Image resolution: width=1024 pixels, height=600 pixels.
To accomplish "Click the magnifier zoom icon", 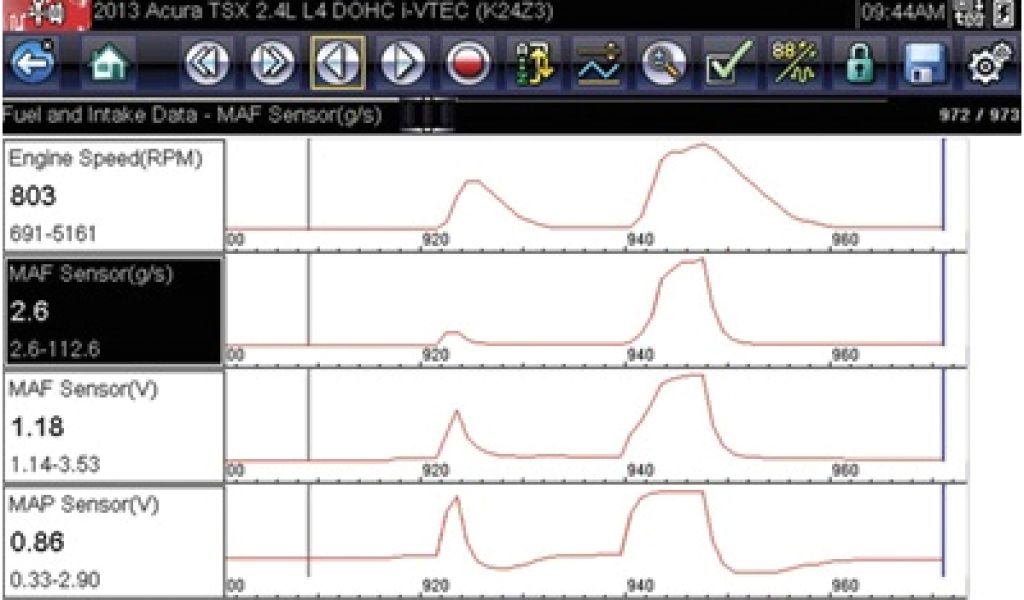I will tap(663, 67).
